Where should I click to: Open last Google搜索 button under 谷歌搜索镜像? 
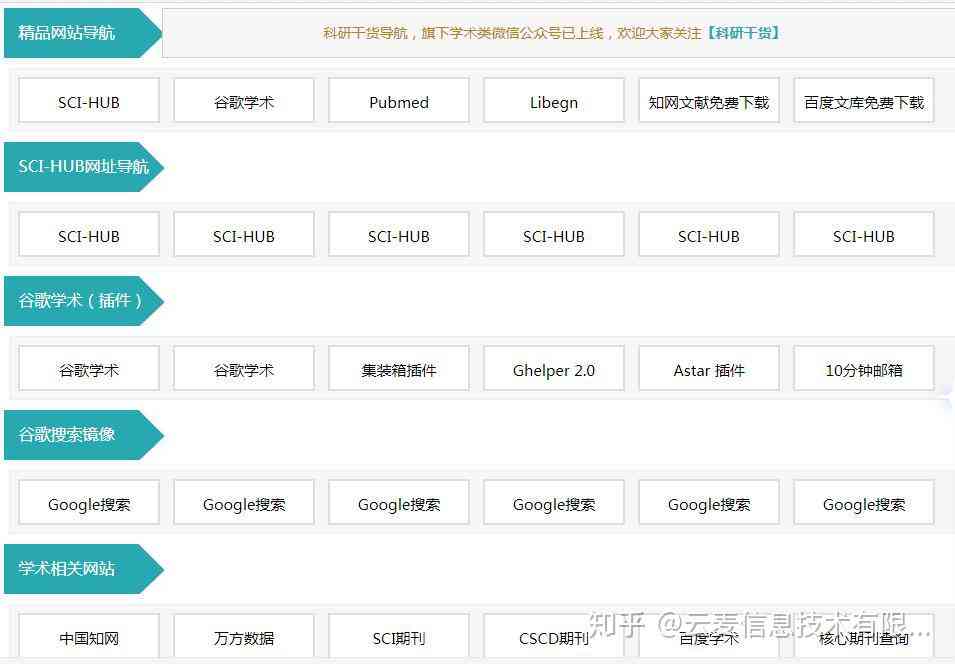tap(864, 503)
